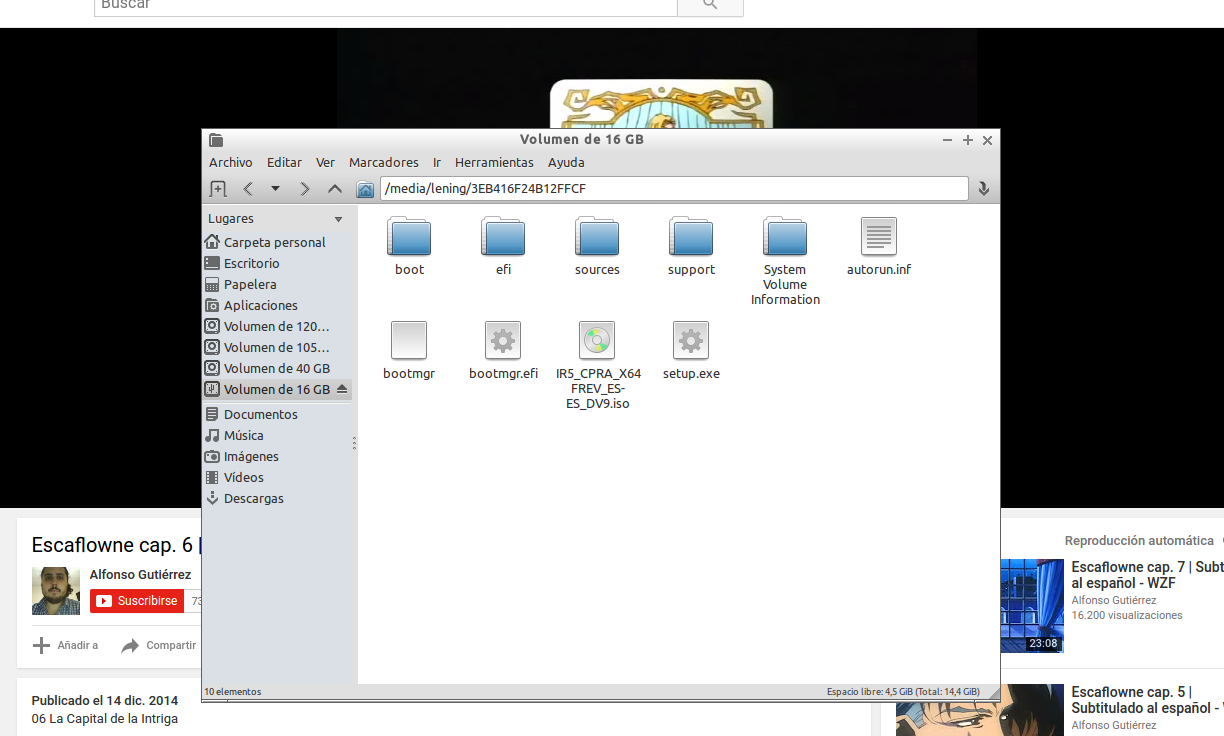
Task: Go forward with the right arrow
Action: 305,189
